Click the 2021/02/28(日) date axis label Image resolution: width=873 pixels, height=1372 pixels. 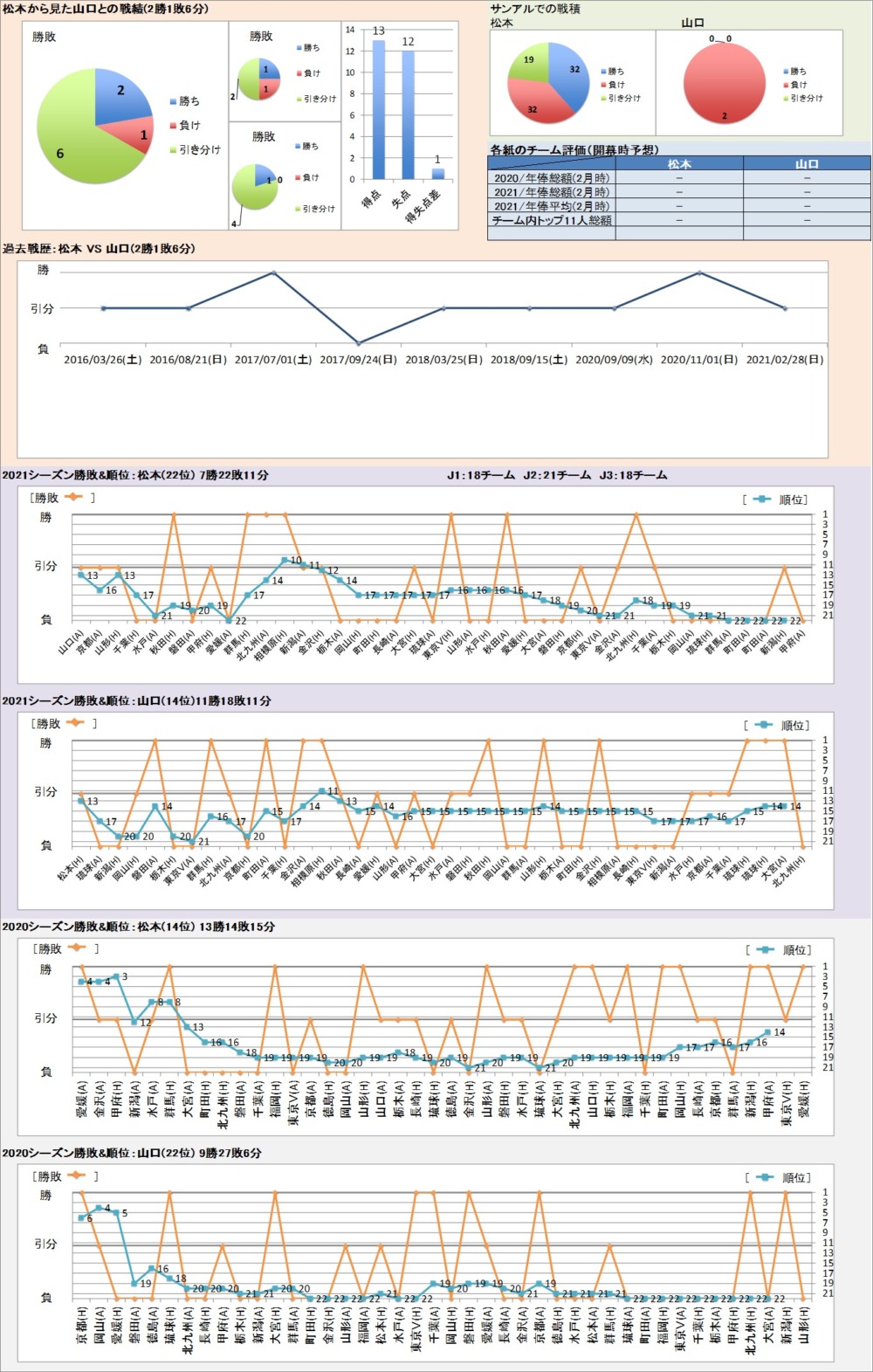coord(784,359)
